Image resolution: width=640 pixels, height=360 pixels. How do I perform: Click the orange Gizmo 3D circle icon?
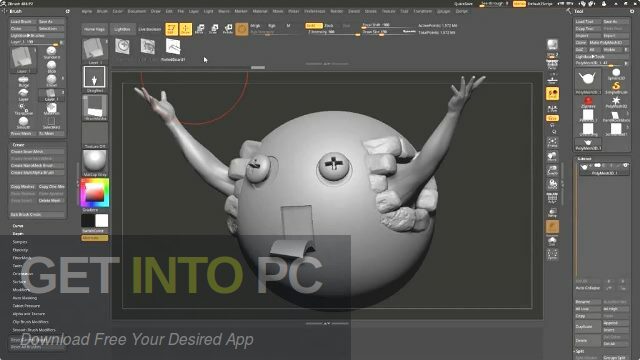tap(242, 29)
